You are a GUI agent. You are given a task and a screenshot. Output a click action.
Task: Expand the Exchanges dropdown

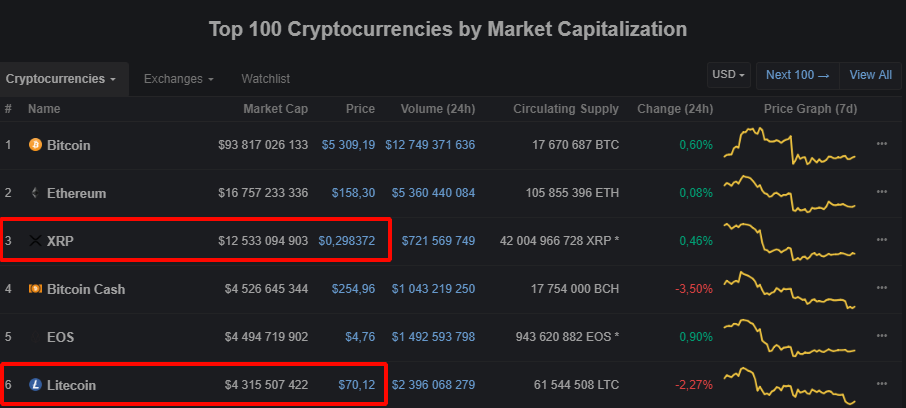coord(179,79)
